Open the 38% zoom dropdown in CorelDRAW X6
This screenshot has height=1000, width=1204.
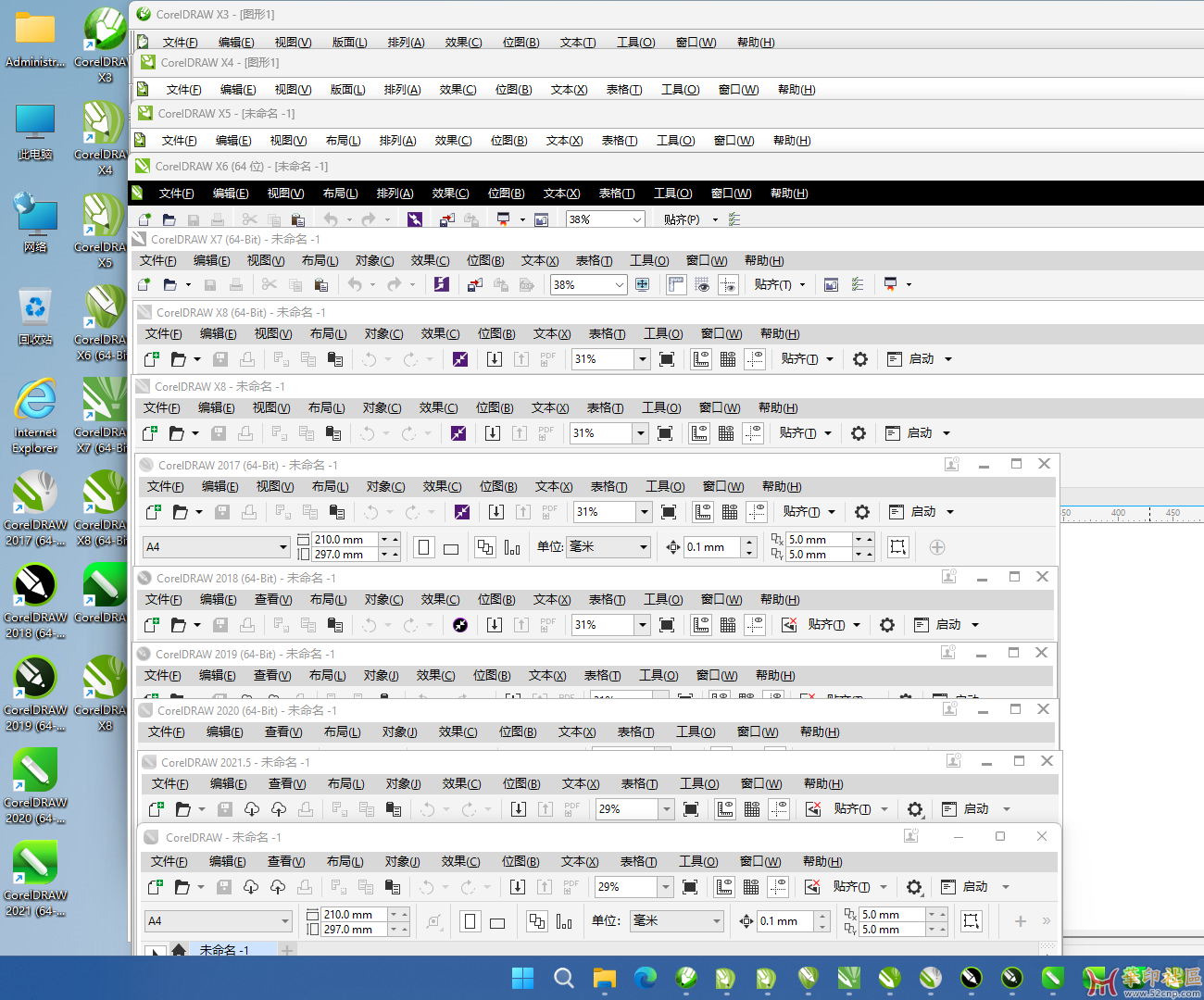636,219
